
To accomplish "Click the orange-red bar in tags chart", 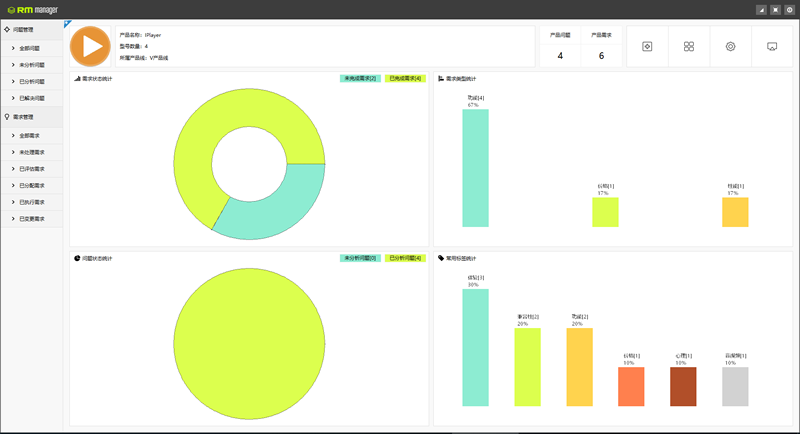I will click(632, 386).
